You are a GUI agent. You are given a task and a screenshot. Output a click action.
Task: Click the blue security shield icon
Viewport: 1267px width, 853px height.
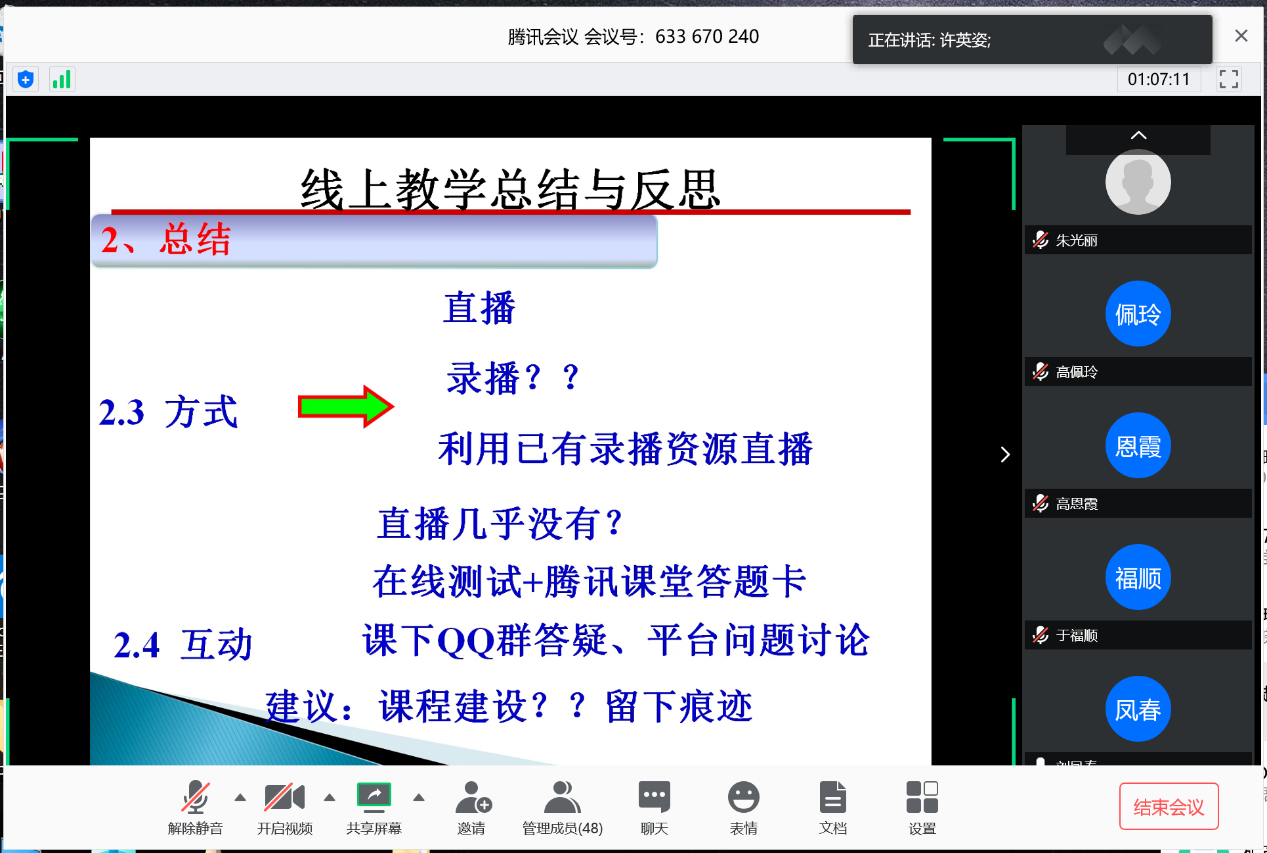point(26,79)
